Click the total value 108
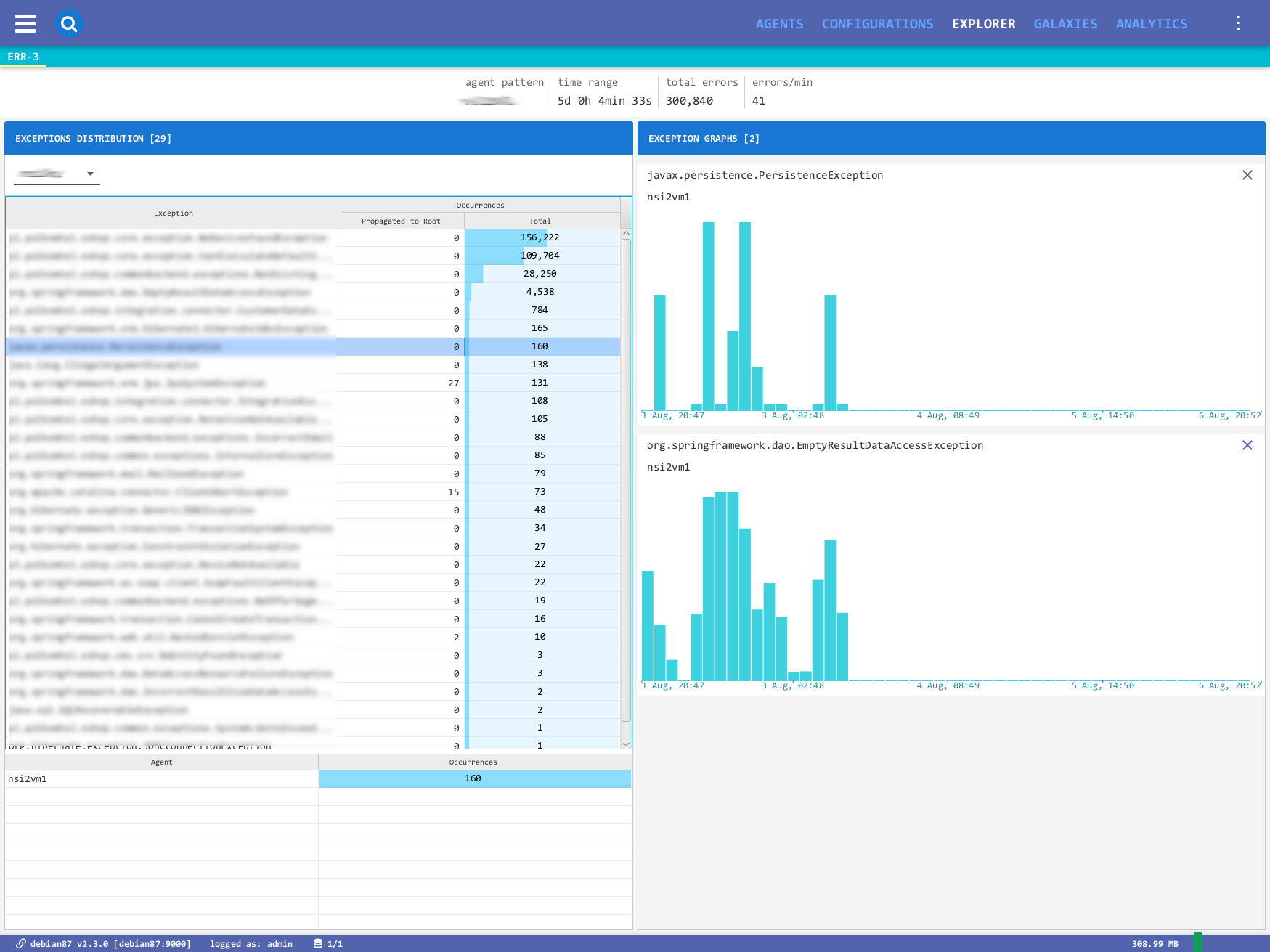The width and height of the screenshot is (1270, 952). click(x=540, y=401)
